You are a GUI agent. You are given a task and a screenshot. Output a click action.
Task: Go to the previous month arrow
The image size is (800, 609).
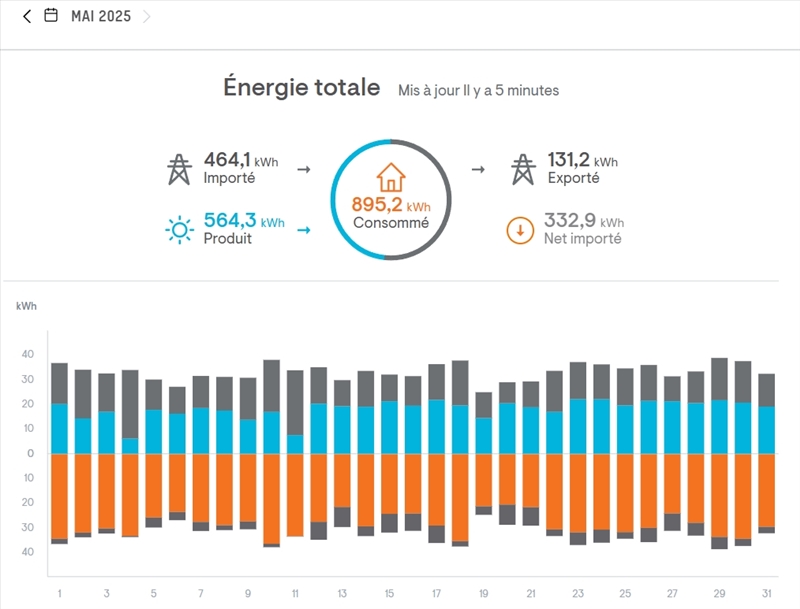(x=27, y=16)
